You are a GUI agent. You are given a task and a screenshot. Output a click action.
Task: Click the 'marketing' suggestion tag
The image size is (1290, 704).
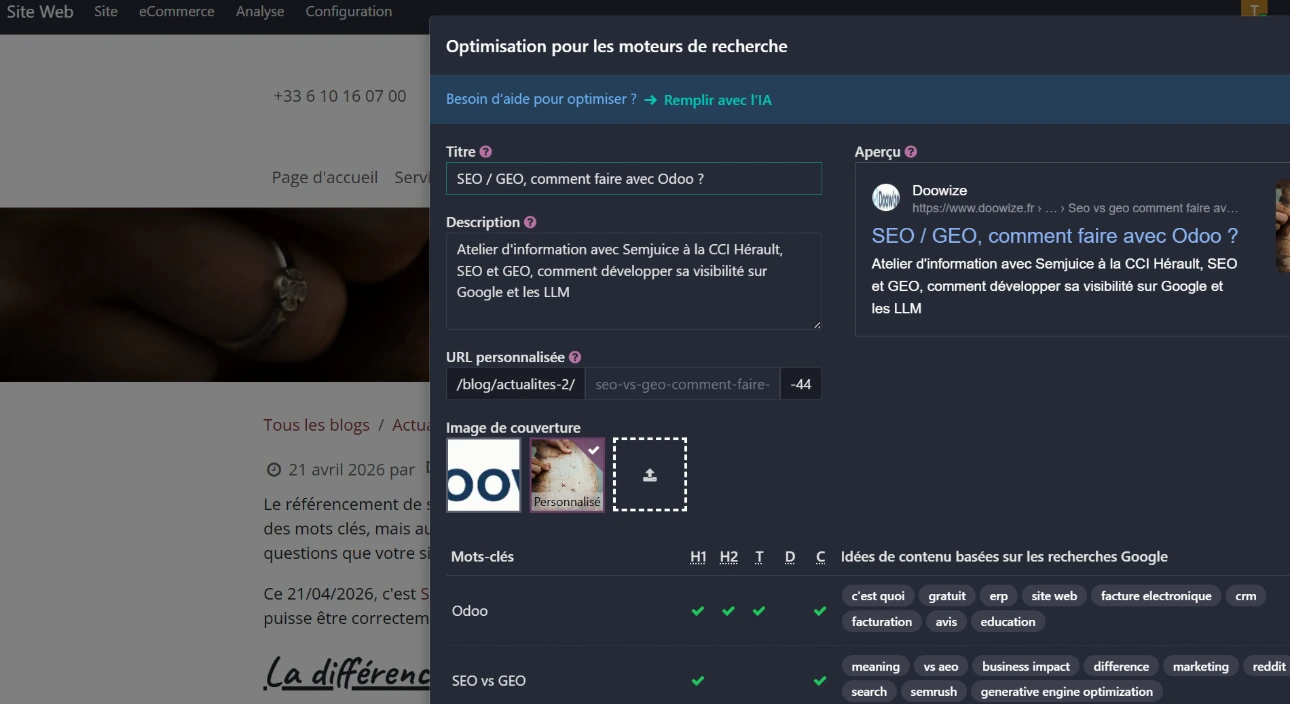[1201, 667]
